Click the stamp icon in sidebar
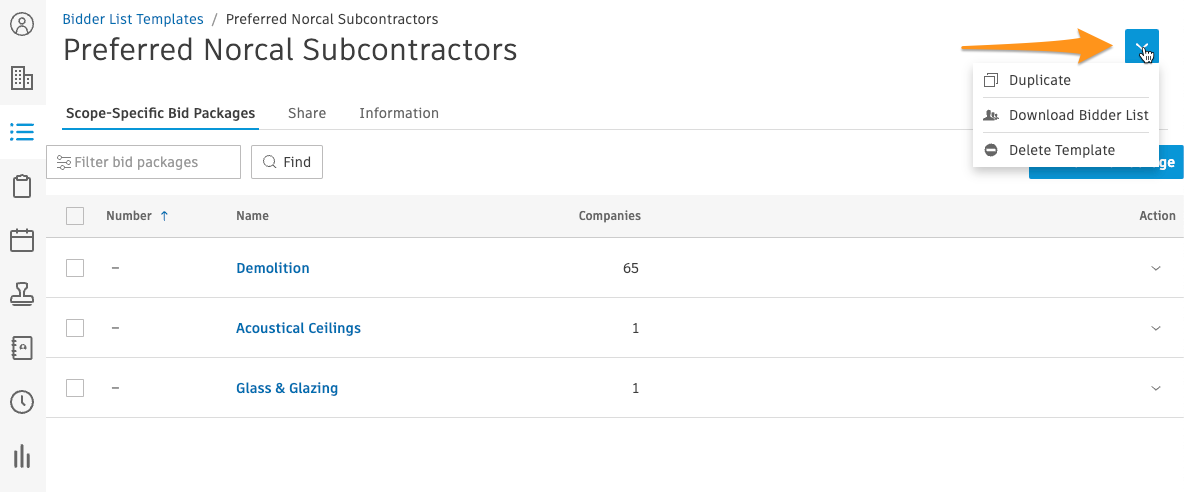1184x492 pixels. point(22,294)
